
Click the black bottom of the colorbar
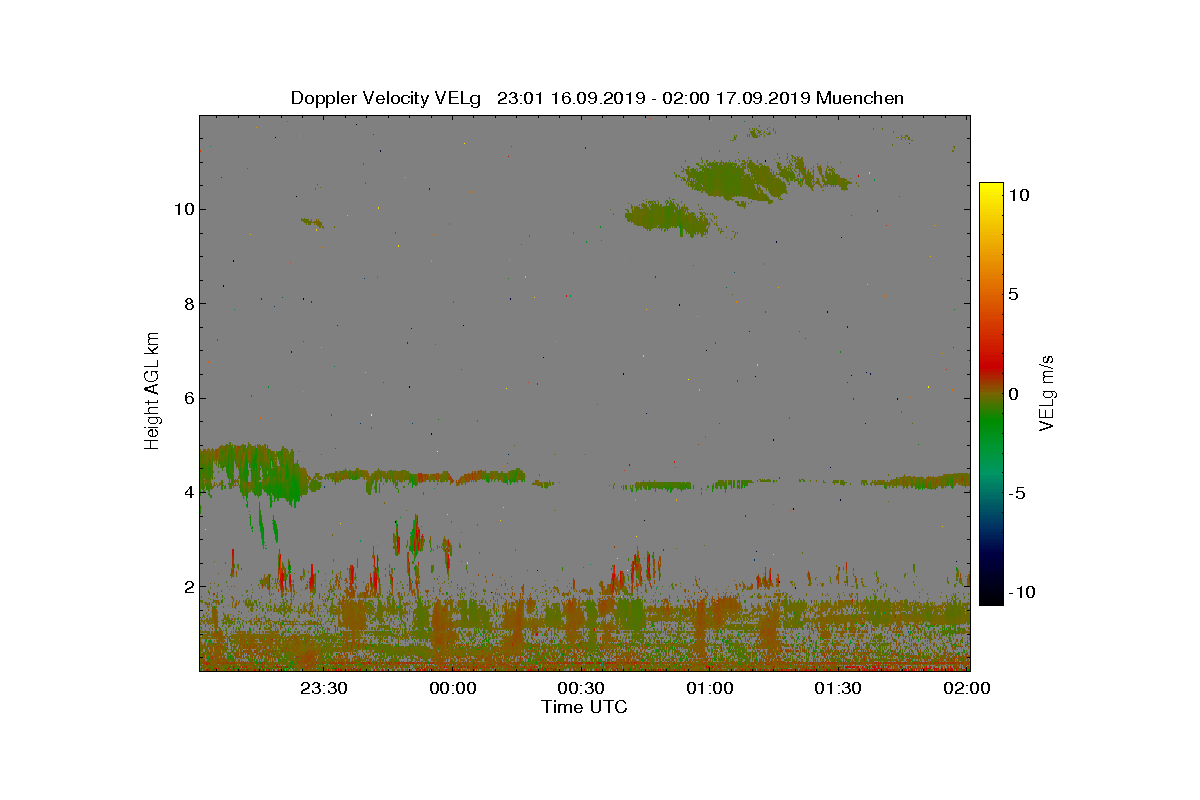[991, 597]
